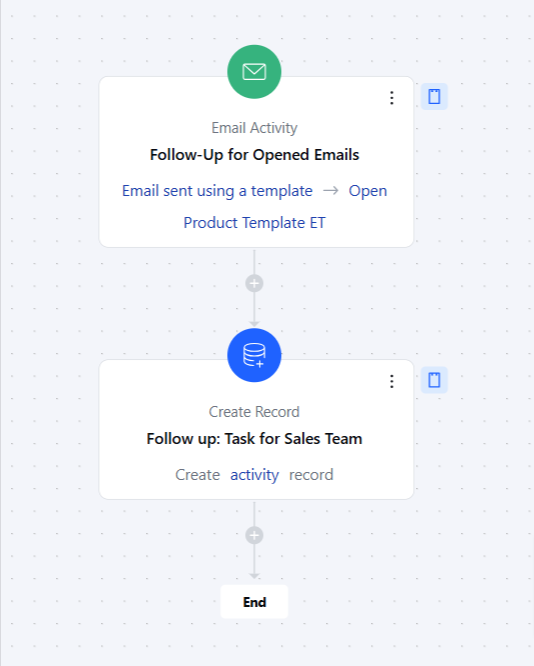Click the blue Create Record database icon
The height and width of the screenshot is (666, 534).
tap(254, 355)
